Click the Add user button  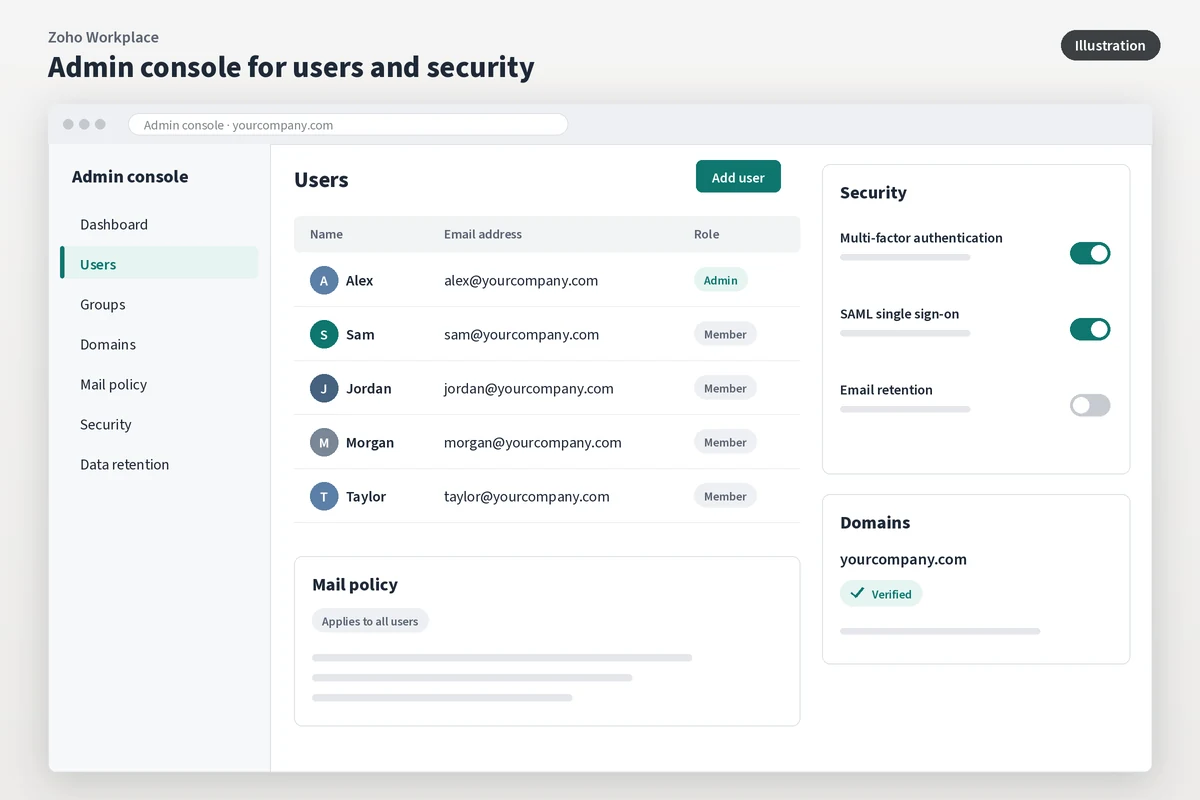[738, 177]
